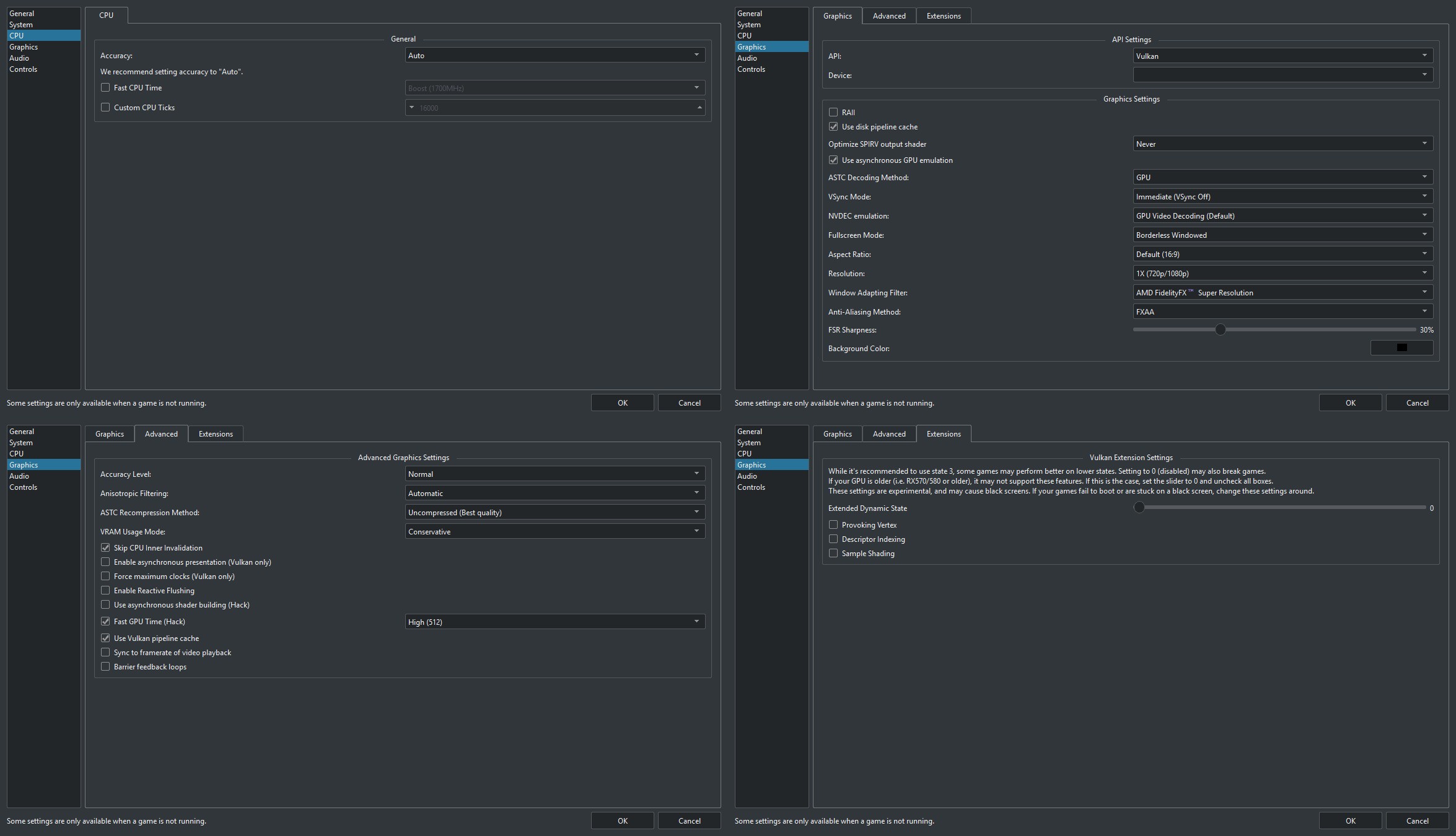This screenshot has height=836, width=1456.
Task: Open the VRAM Usage Mode dropdown
Action: pyautogui.click(x=555, y=532)
